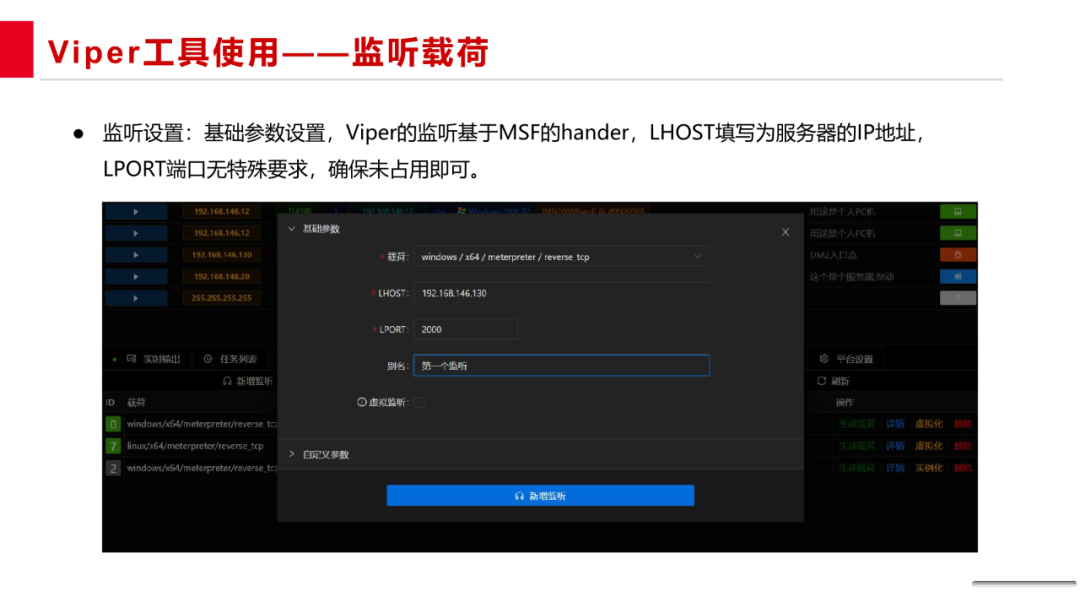The width and height of the screenshot is (1080, 608).
Task: Click the monitor icon on the 实时输出 tab
Action: point(132,359)
